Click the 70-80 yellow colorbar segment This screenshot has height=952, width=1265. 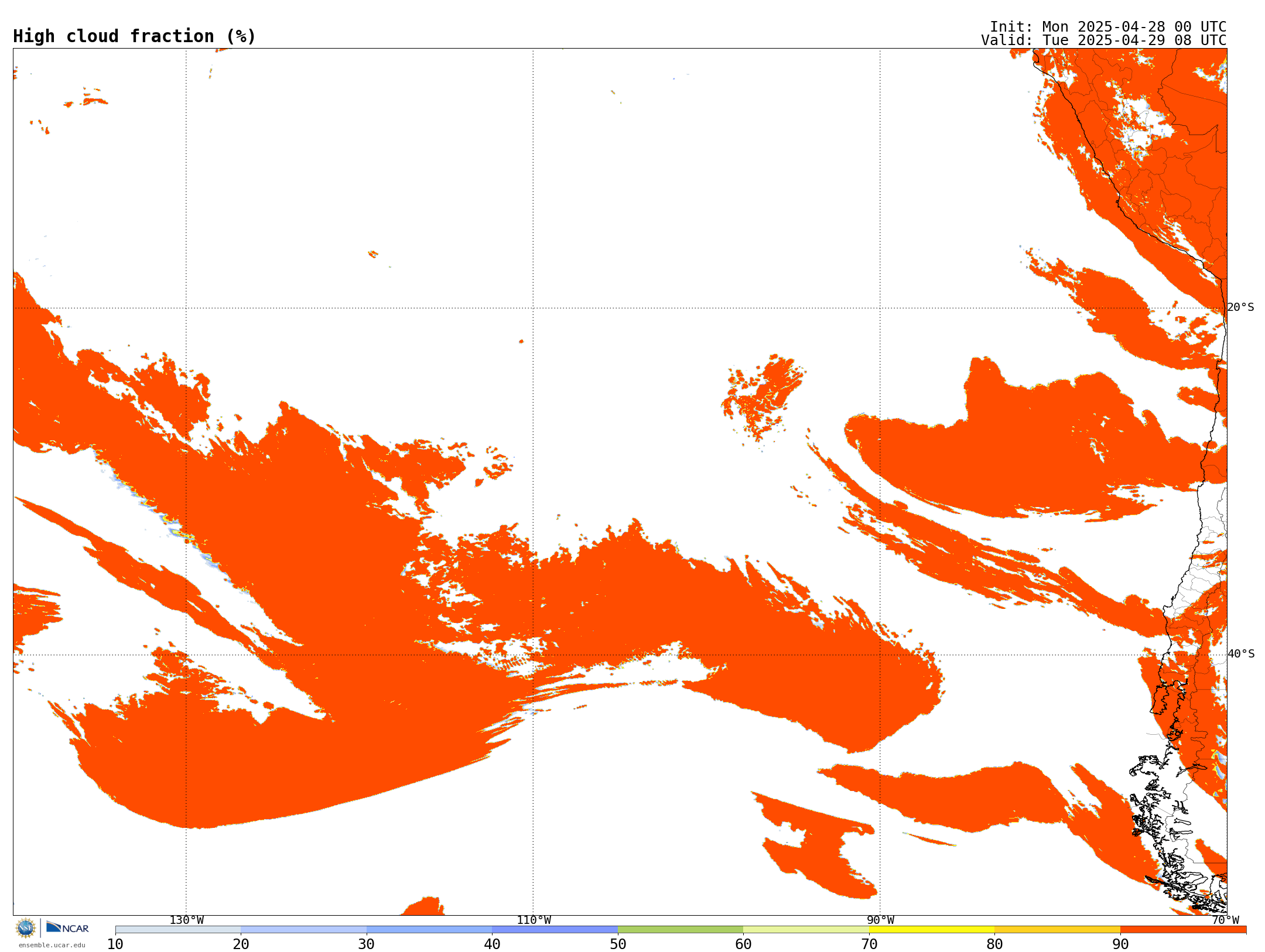[x=932, y=930]
